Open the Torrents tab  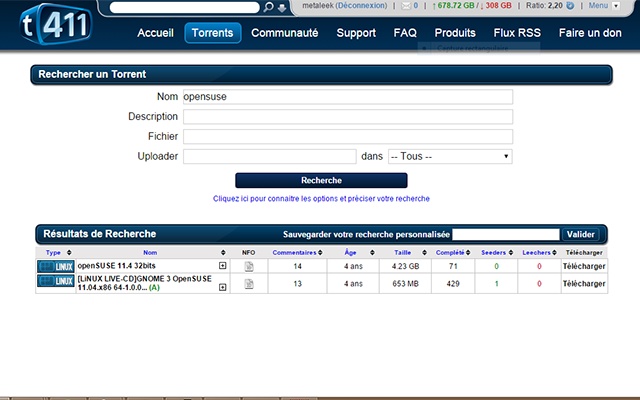coord(213,33)
